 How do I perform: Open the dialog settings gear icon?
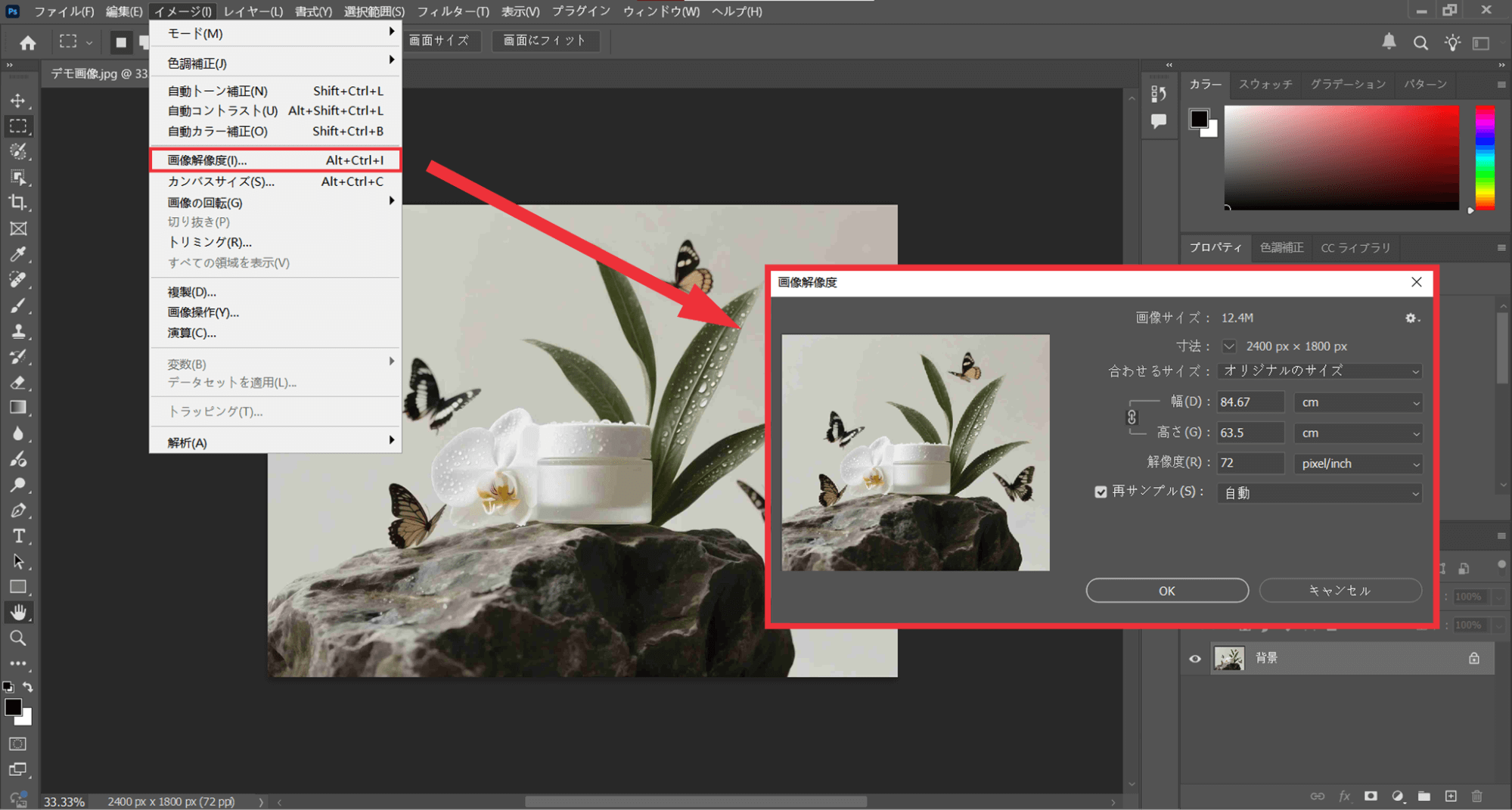1411,318
